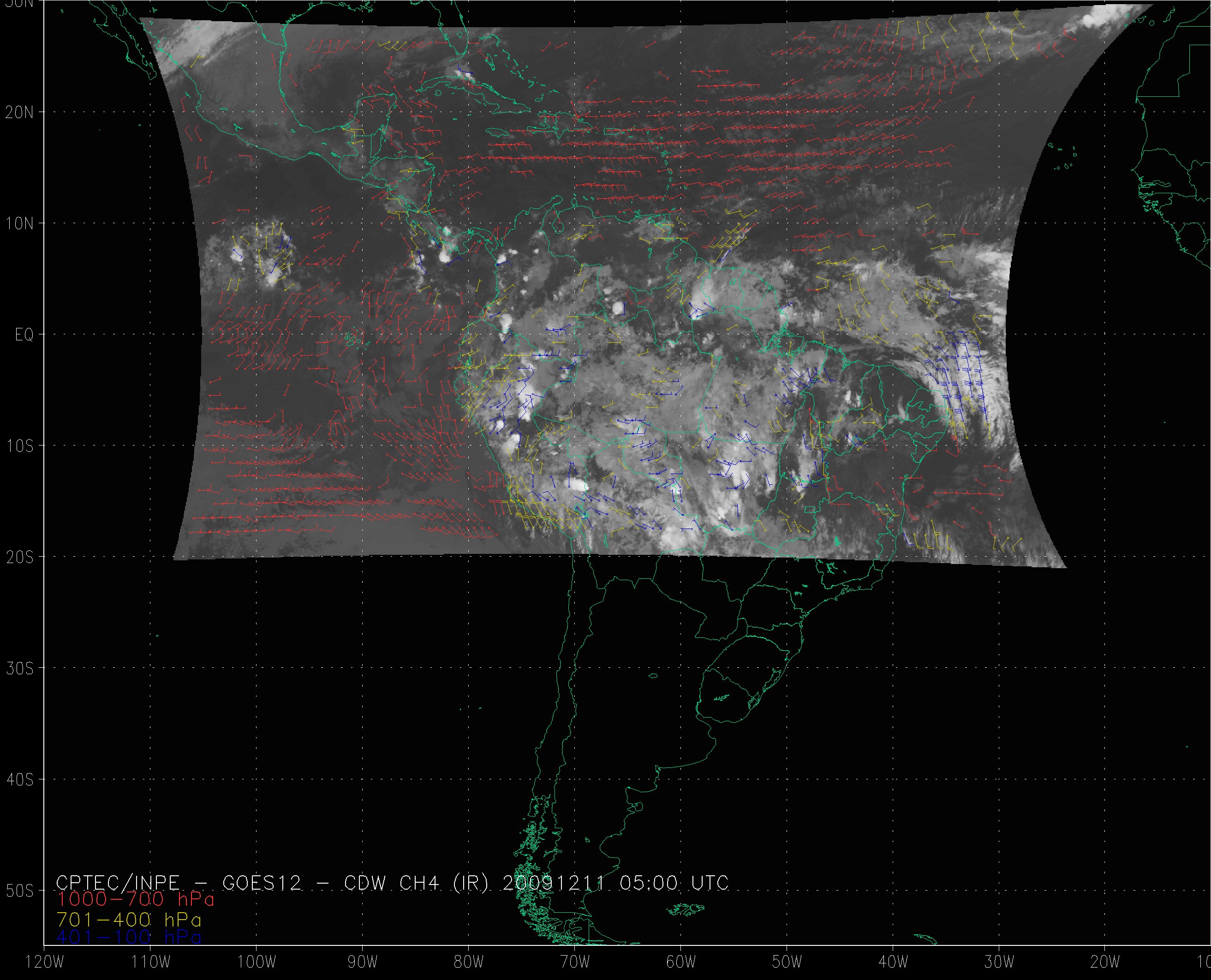The width and height of the screenshot is (1211, 980).
Task: Click the yellow 701-400 hPa legend entry
Action: (129, 920)
